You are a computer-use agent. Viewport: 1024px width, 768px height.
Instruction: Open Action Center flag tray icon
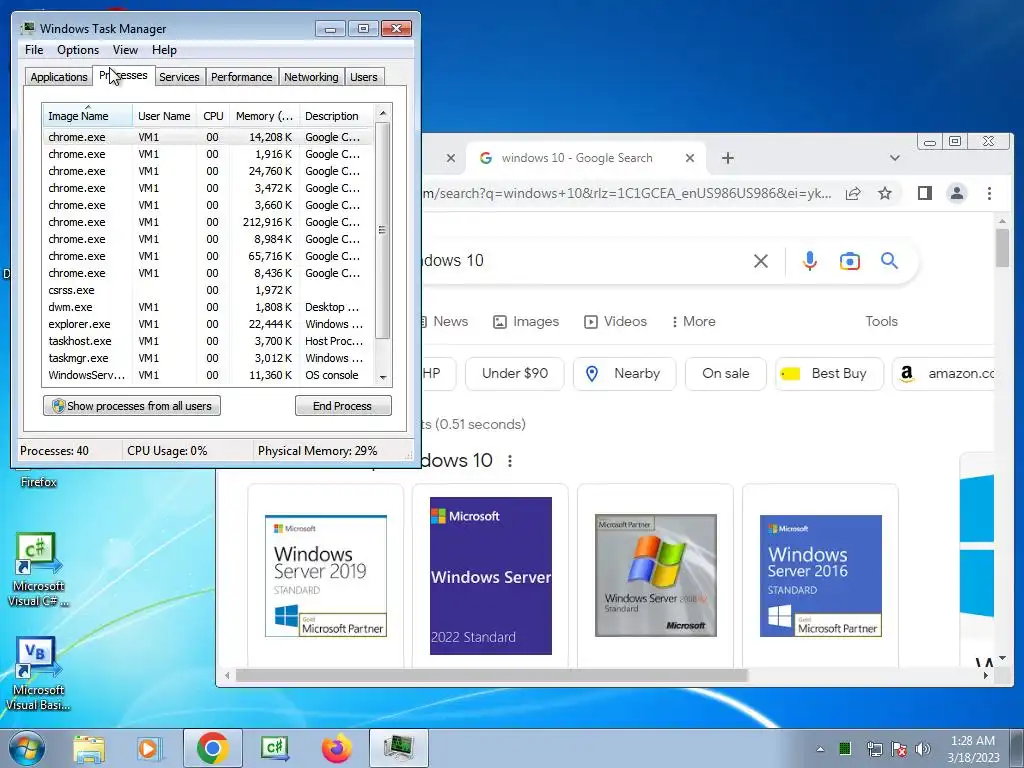point(898,749)
